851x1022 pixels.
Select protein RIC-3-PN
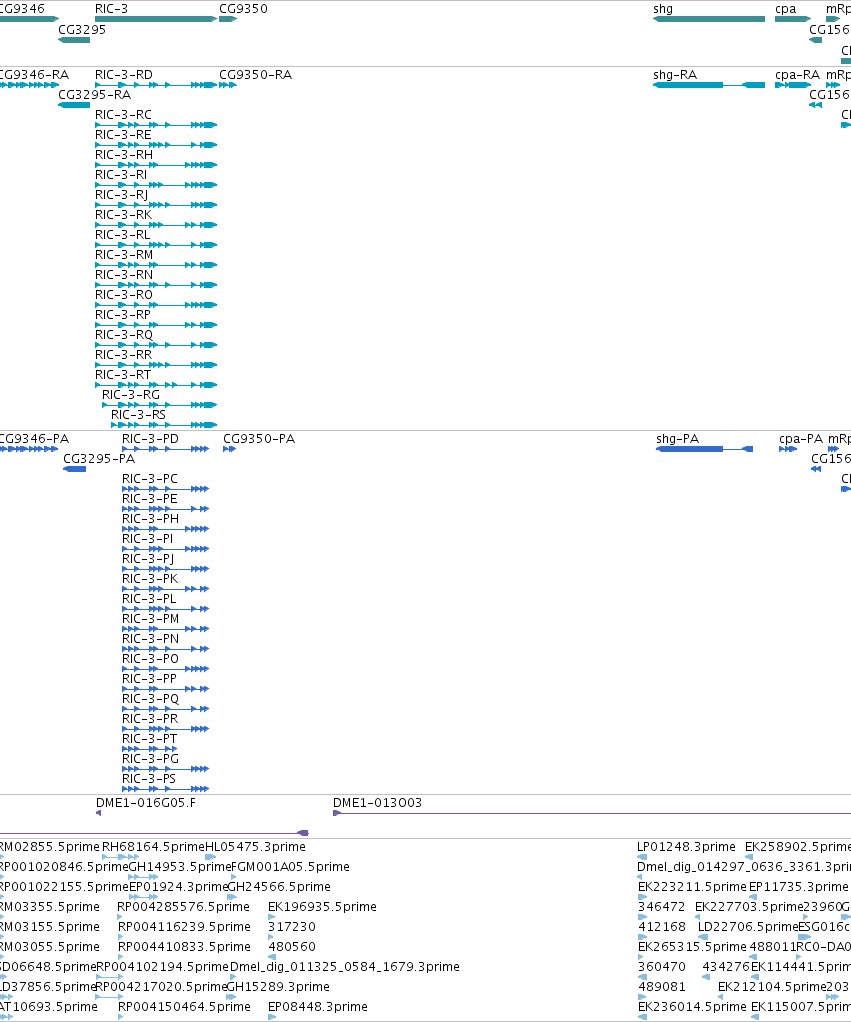click(x=166, y=649)
